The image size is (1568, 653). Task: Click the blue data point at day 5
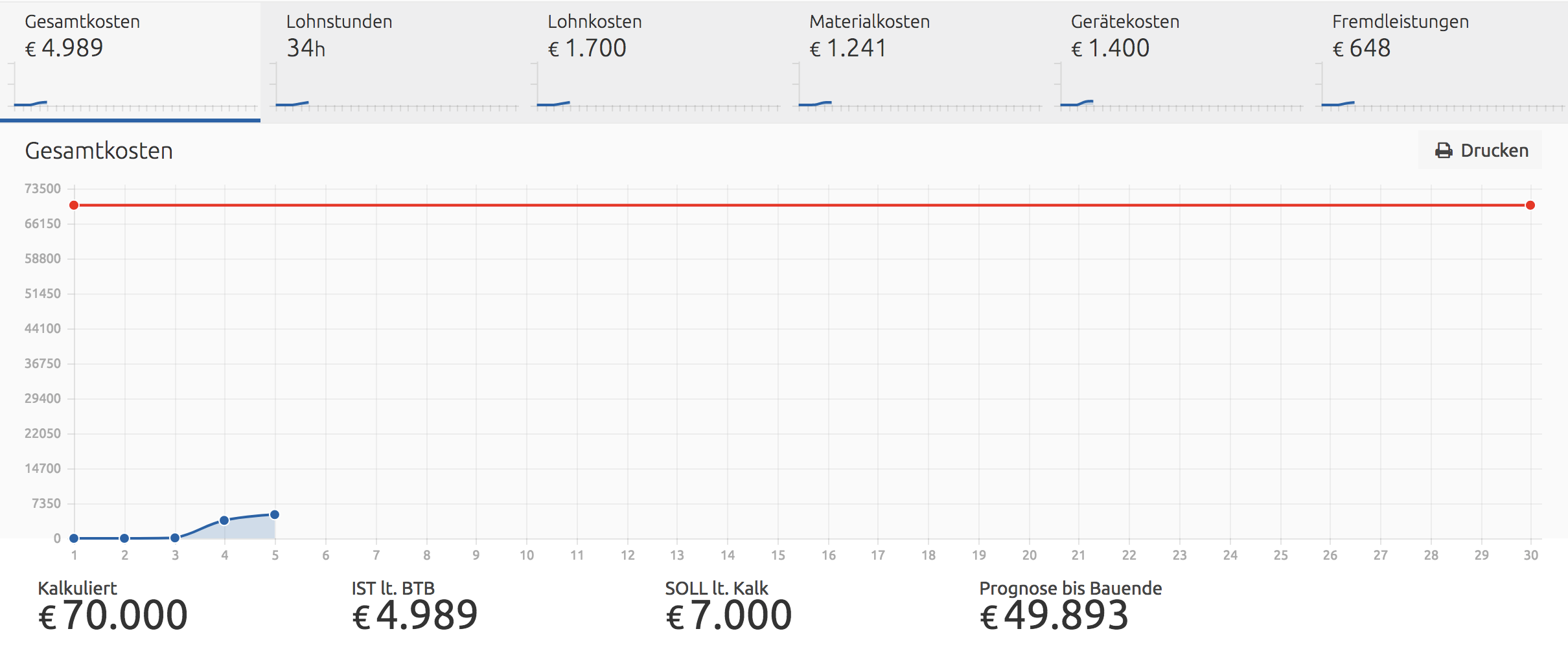click(275, 515)
